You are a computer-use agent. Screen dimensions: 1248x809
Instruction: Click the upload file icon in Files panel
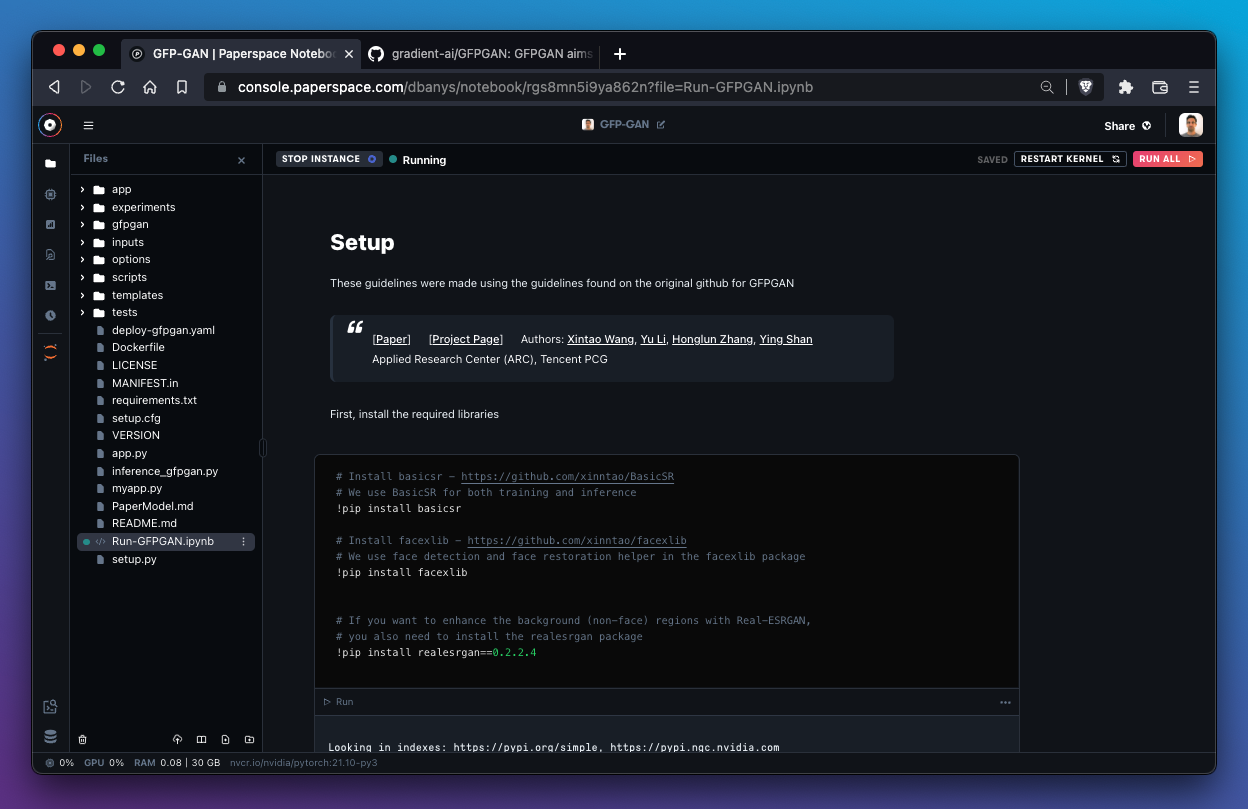point(177,739)
